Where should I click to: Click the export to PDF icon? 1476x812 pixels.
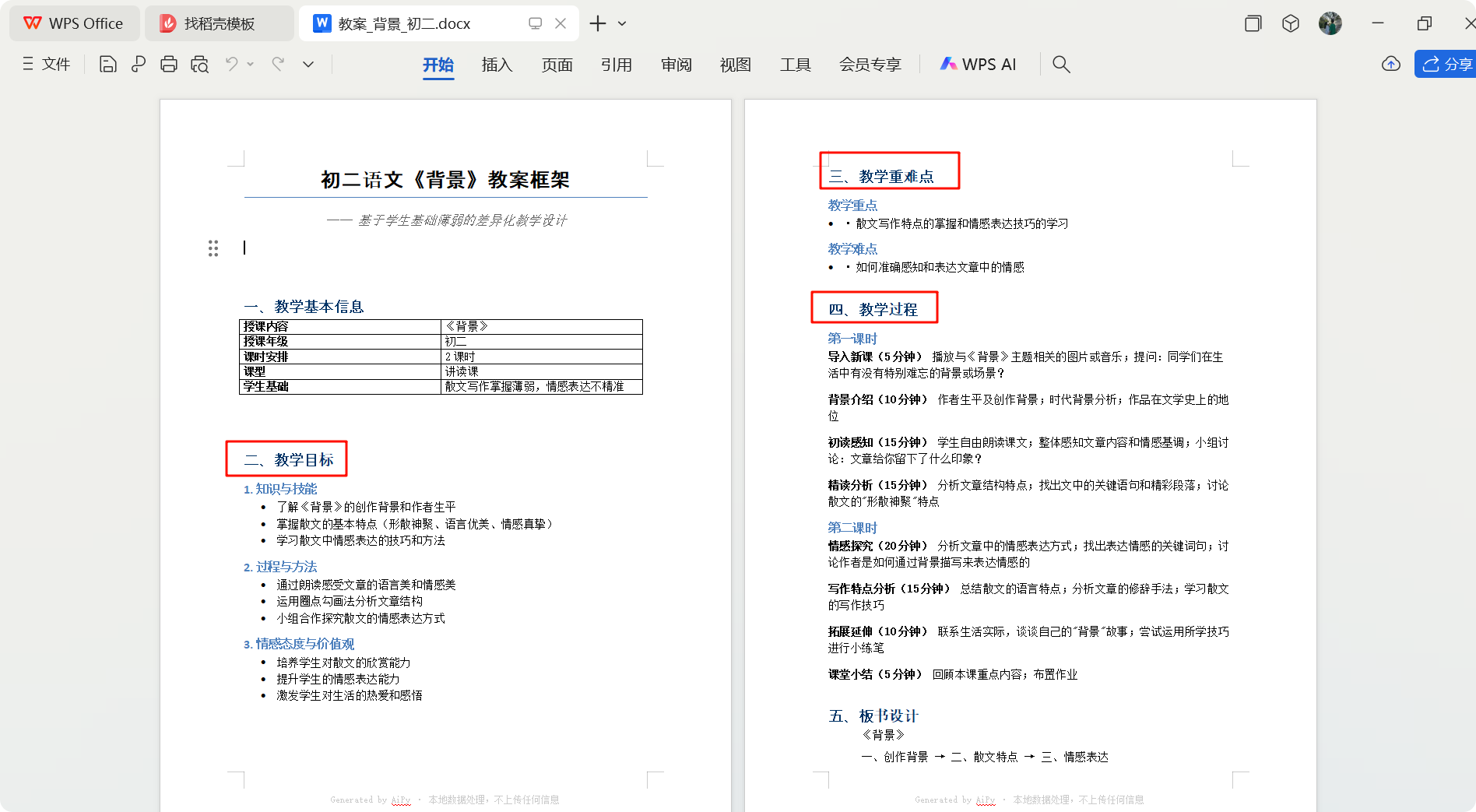(139, 64)
